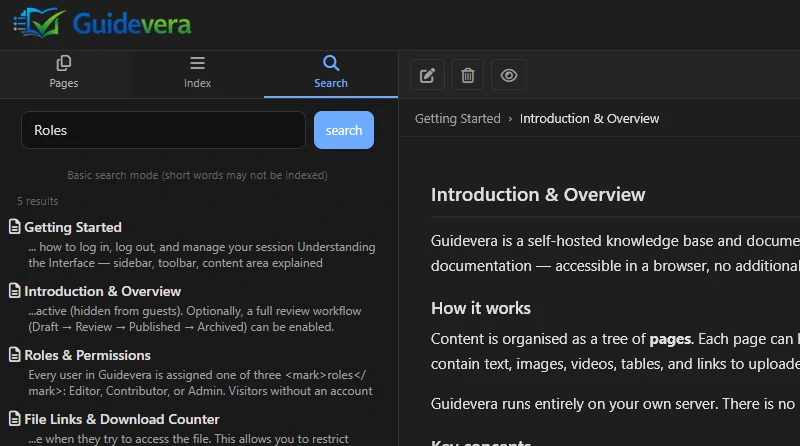Image resolution: width=800 pixels, height=446 pixels.
Task: Click Introduction & Overview in the breadcrumb
Action: [589, 118]
